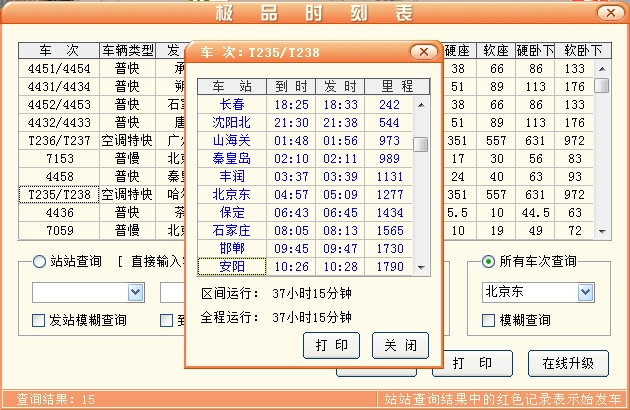Select the 秦皇岛 station row
The height and width of the screenshot is (410, 630).
click(x=305, y=158)
